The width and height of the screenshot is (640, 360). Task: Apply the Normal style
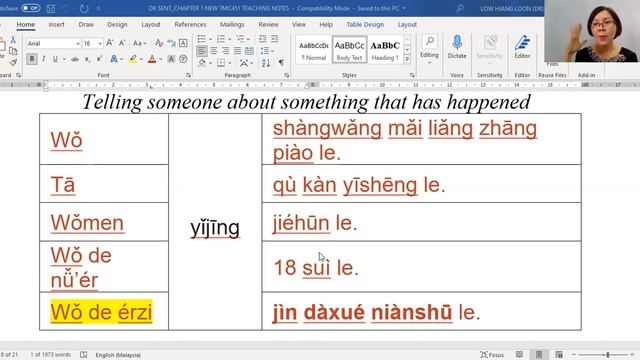(x=313, y=50)
